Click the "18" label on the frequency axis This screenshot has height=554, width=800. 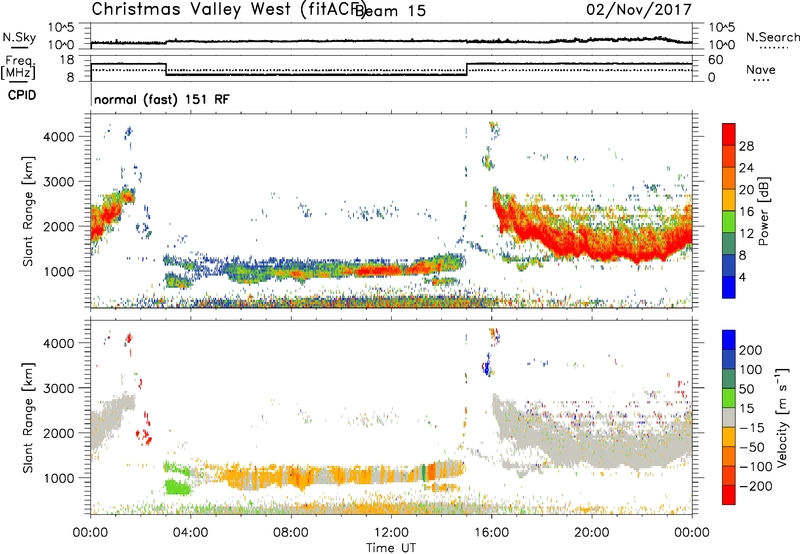click(x=67, y=60)
